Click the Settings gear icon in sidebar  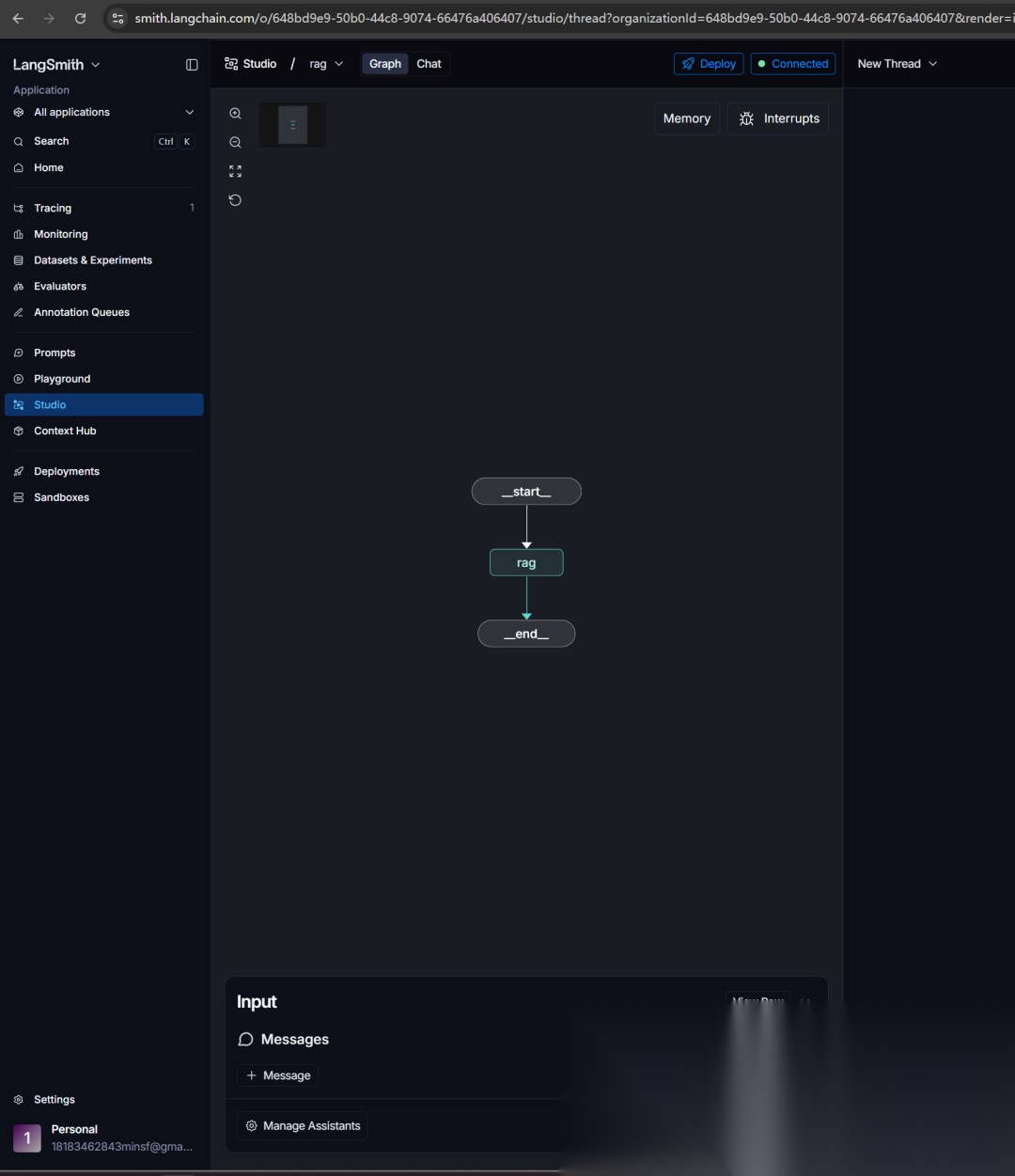tap(19, 1099)
